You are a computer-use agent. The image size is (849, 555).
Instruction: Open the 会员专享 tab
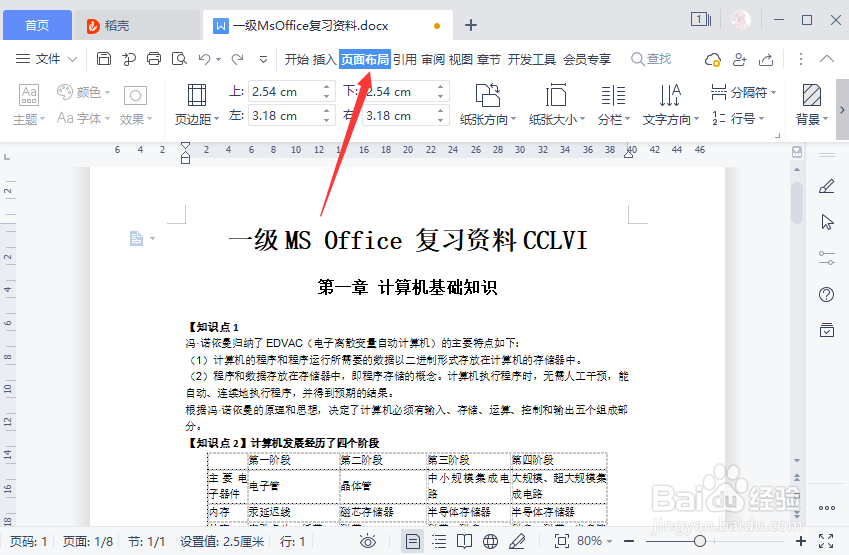(587, 59)
